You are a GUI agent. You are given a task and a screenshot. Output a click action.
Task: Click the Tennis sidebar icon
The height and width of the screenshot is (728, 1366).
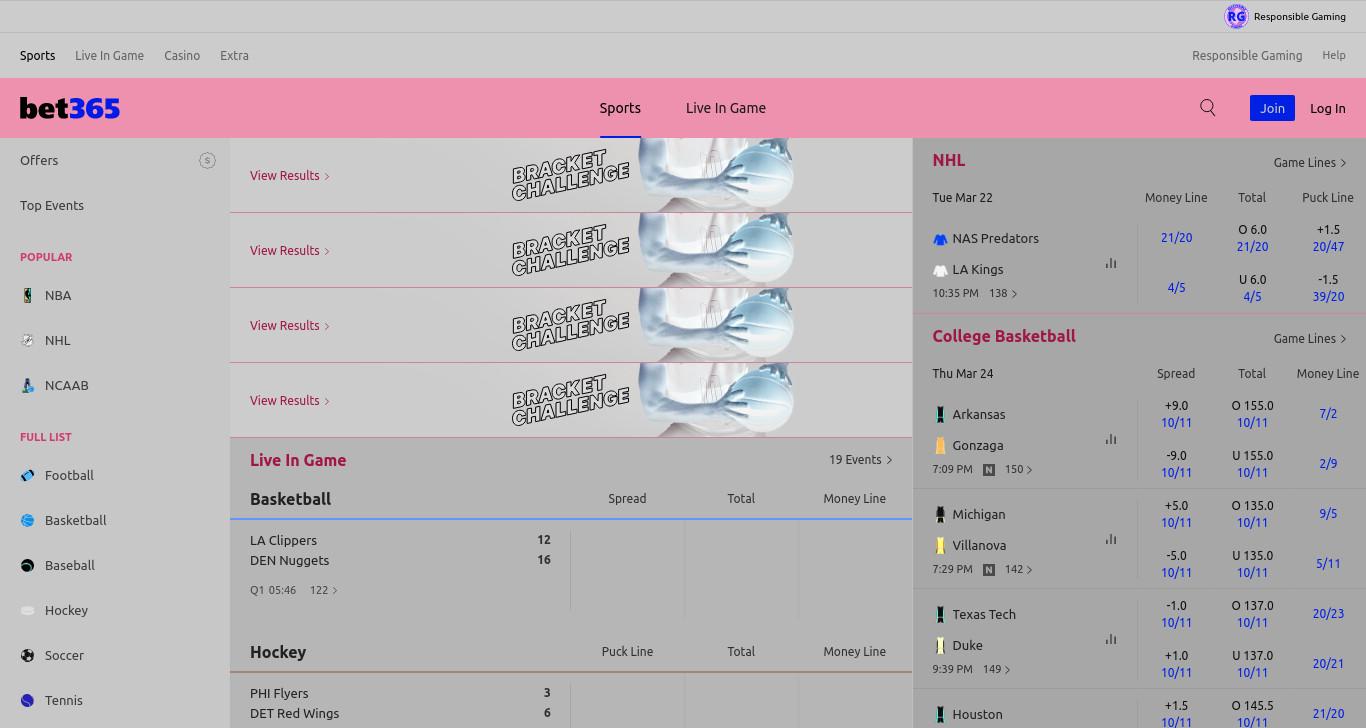tap(28, 700)
